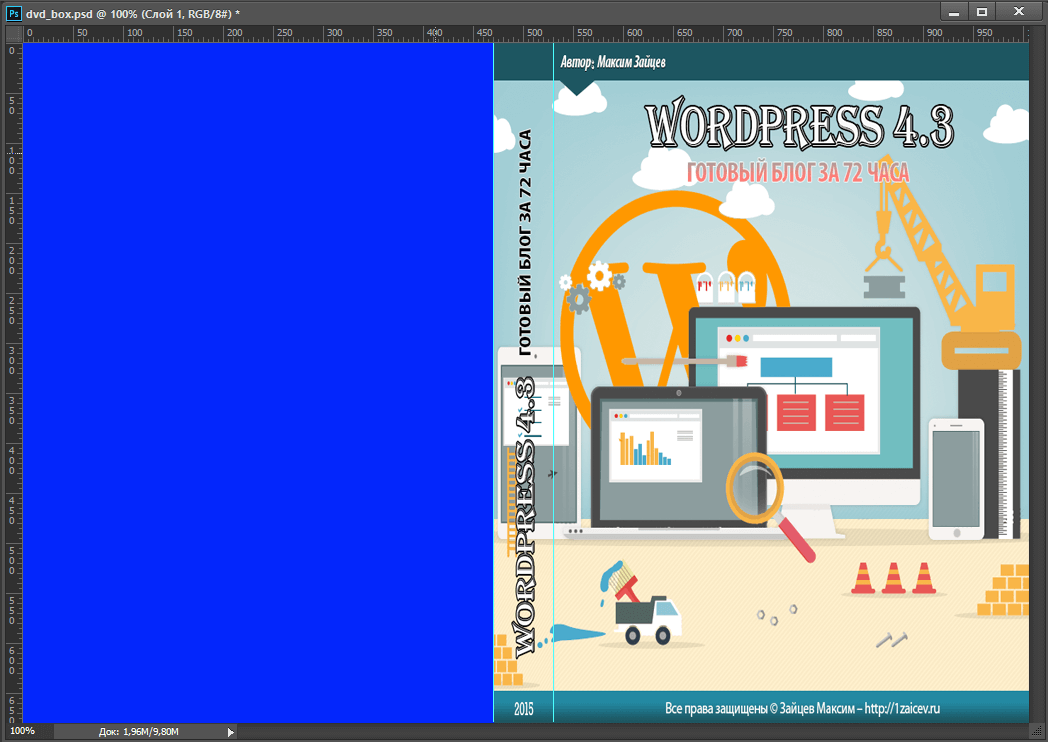Click the dump truck illustration
Screen dimensions: 1048x742
(645, 612)
